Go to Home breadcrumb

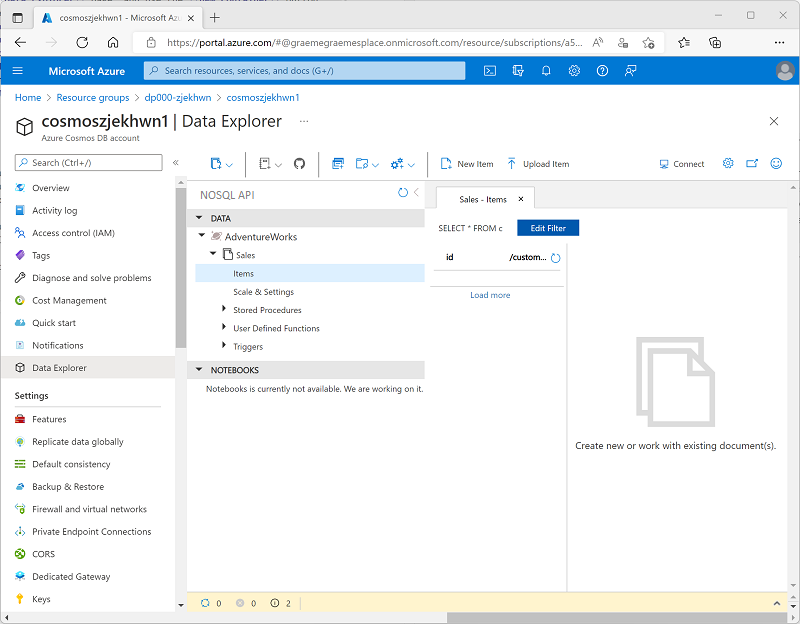click(x=28, y=97)
